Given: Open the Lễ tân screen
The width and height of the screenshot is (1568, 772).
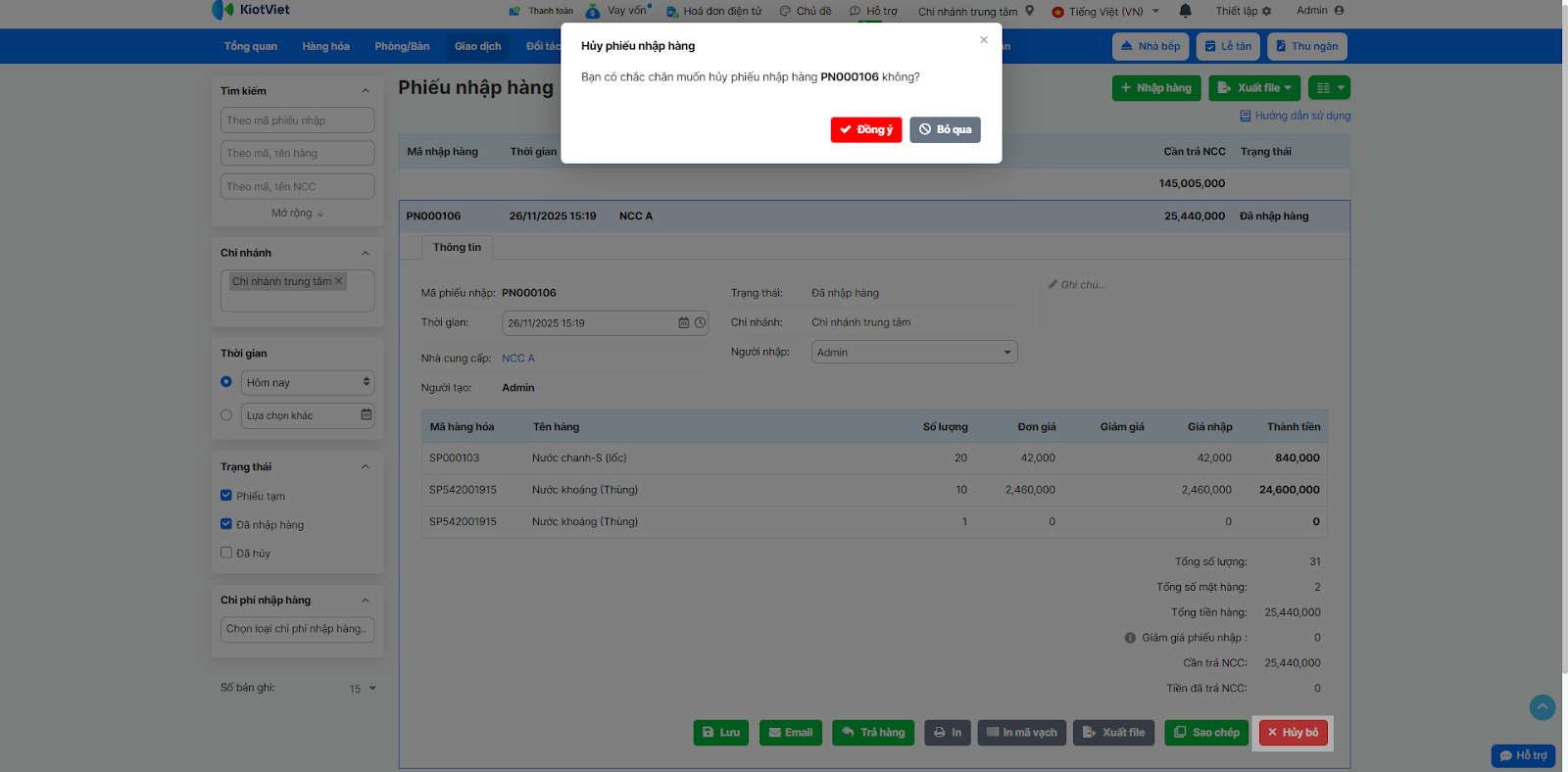Looking at the screenshot, I should (x=1228, y=46).
